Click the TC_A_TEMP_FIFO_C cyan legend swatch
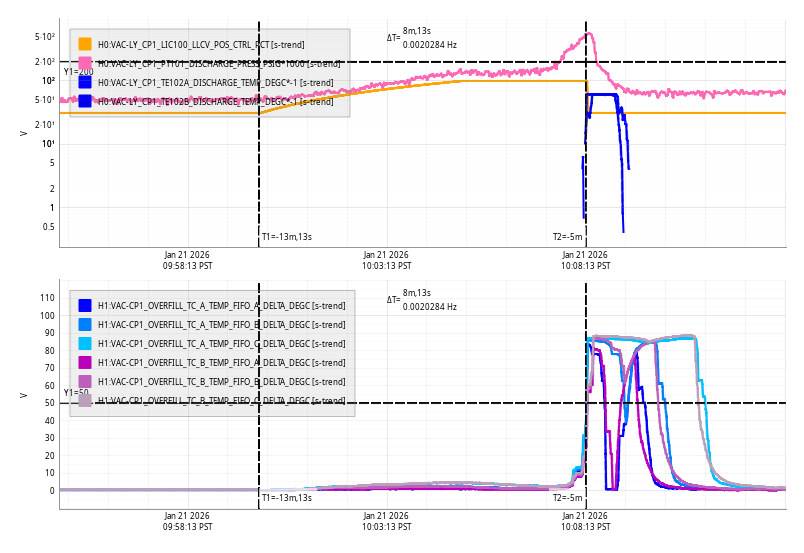The width and height of the screenshot is (804, 553). [85, 343]
